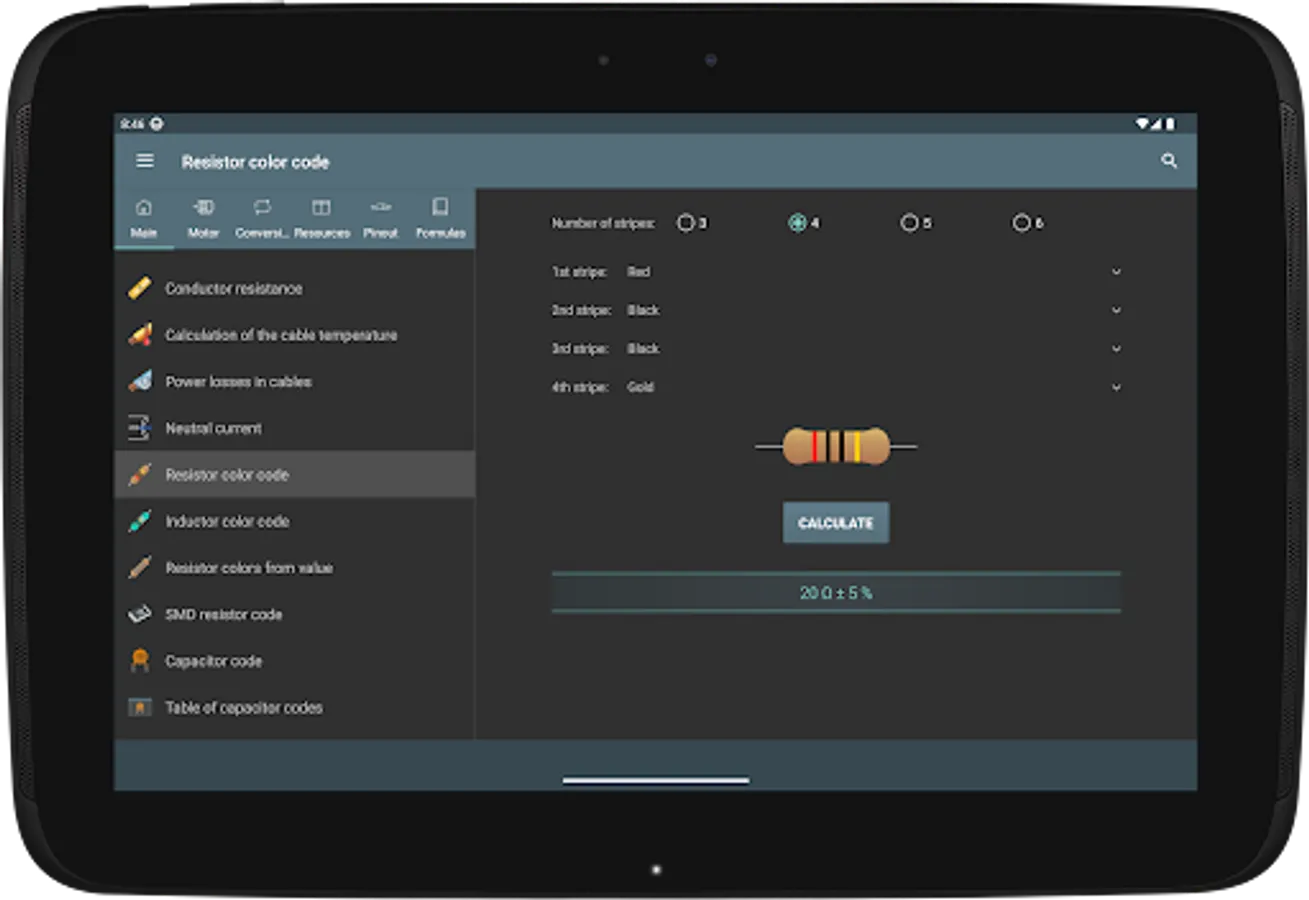Image resolution: width=1309 pixels, height=900 pixels.
Task: Choose 3 stripes radio button
Action: (685, 223)
